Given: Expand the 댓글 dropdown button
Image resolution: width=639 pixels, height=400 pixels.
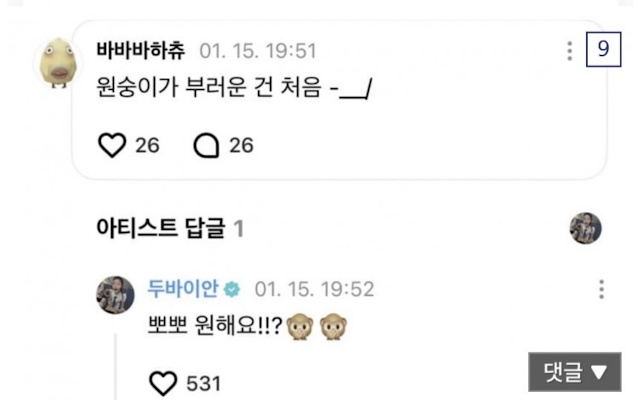Looking at the screenshot, I should point(574,372).
